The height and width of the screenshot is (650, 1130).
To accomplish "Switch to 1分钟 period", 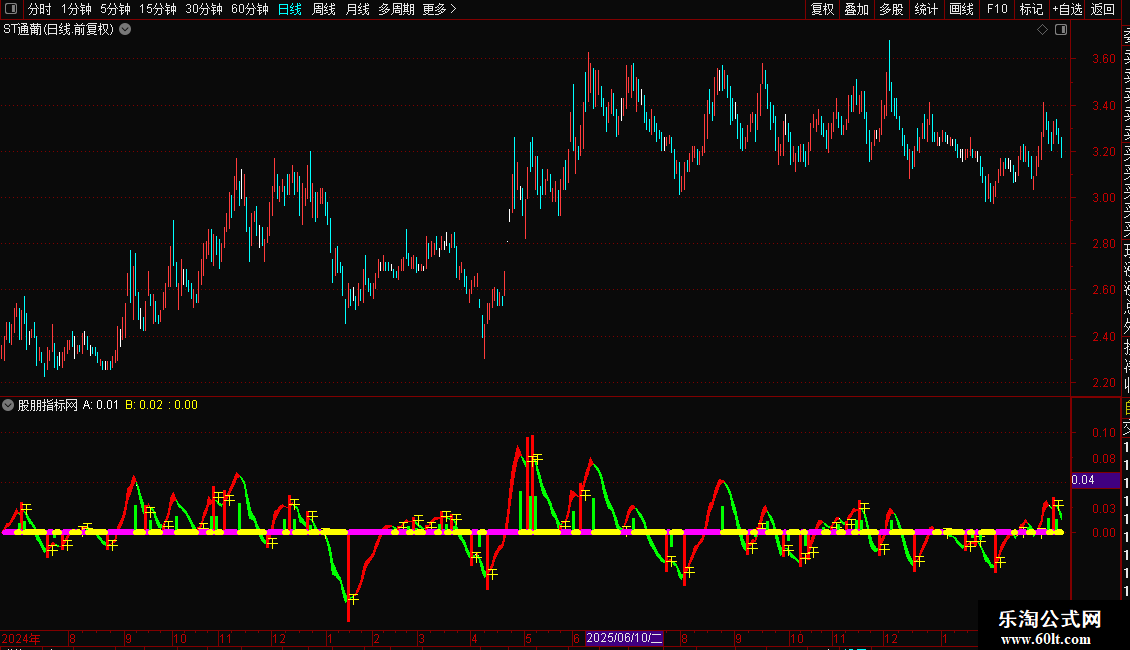I will coord(76,9).
